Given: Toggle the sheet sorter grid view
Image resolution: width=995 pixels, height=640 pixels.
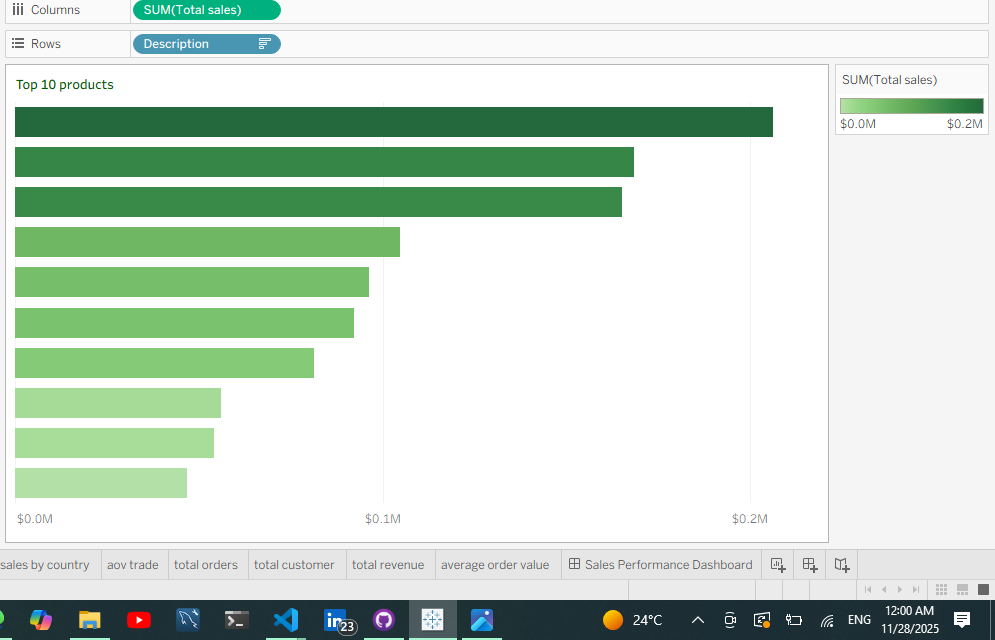Looking at the screenshot, I should (940, 589).
